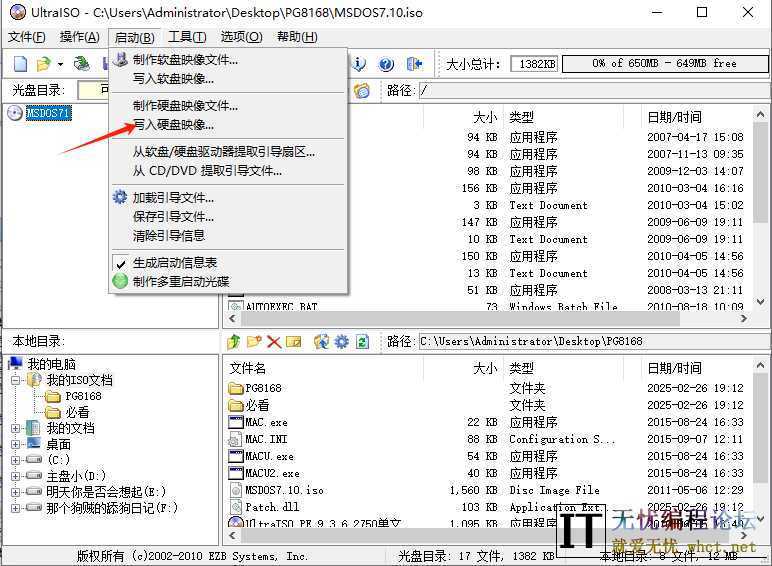The width and height of the screenshot is (772, 566).
Task: Toggle 生成启动信息表 checked option
Action: pos(174,263)
